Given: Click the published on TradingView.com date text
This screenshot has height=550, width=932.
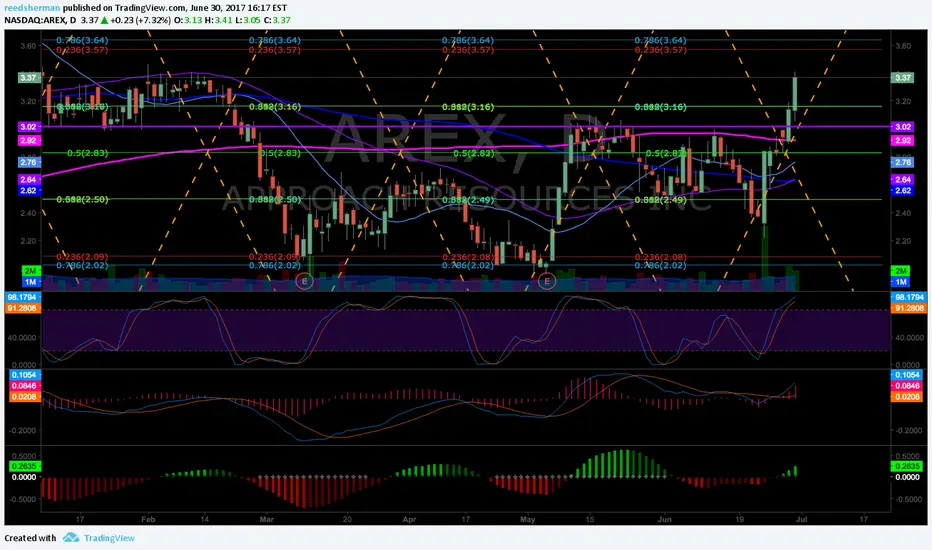Looking at the screenshot, I should pyautogui.click(x=175, y=8).
